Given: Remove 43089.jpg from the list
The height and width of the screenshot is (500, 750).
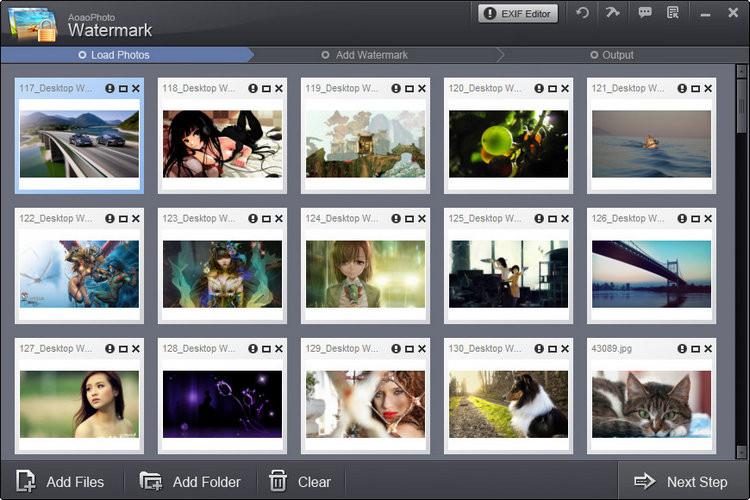Looking at the screenshot, I should [x=708, y=349].
